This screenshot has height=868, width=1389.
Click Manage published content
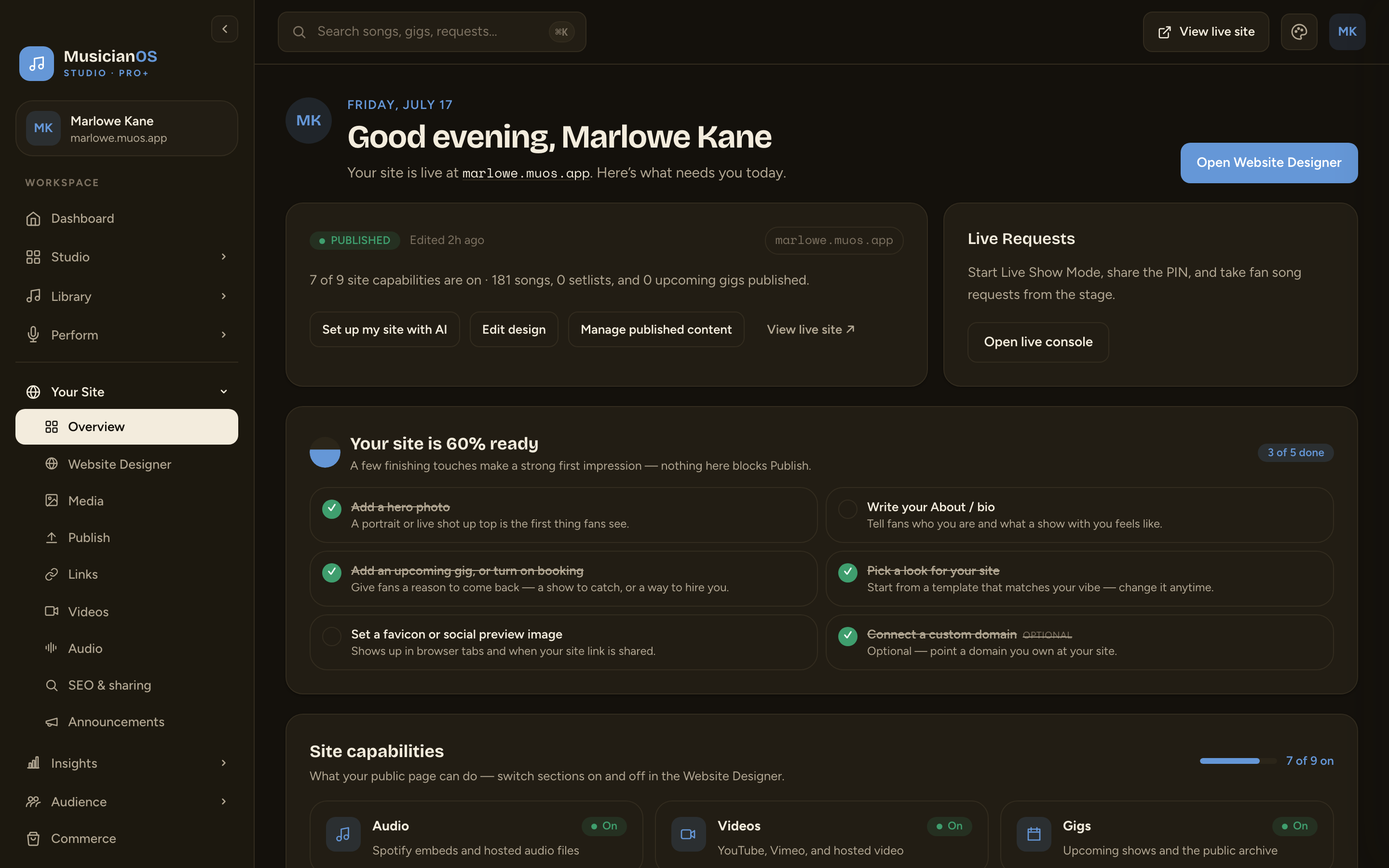point(656,329)
